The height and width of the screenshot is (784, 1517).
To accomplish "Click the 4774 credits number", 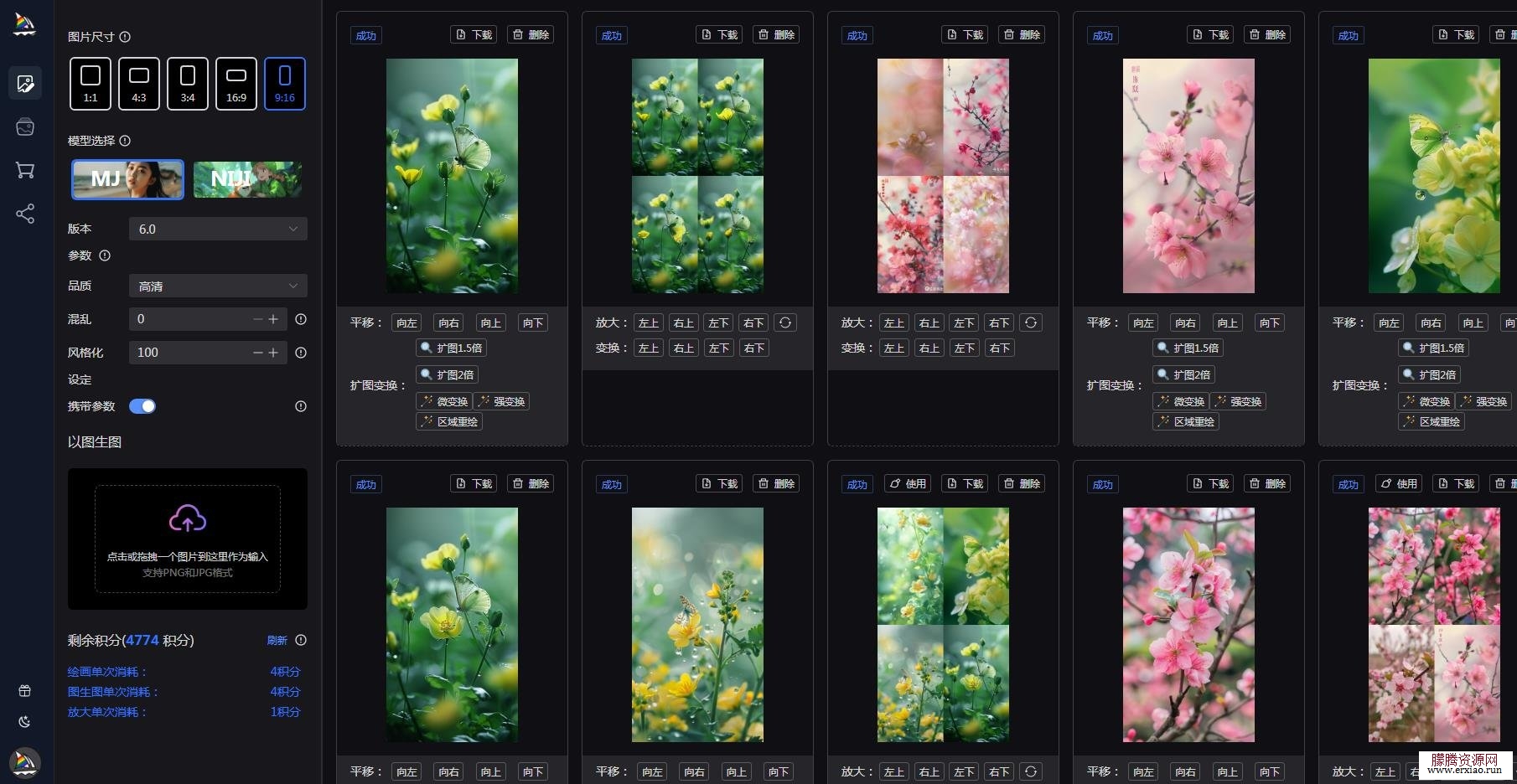I will click(x=142, y=640).
